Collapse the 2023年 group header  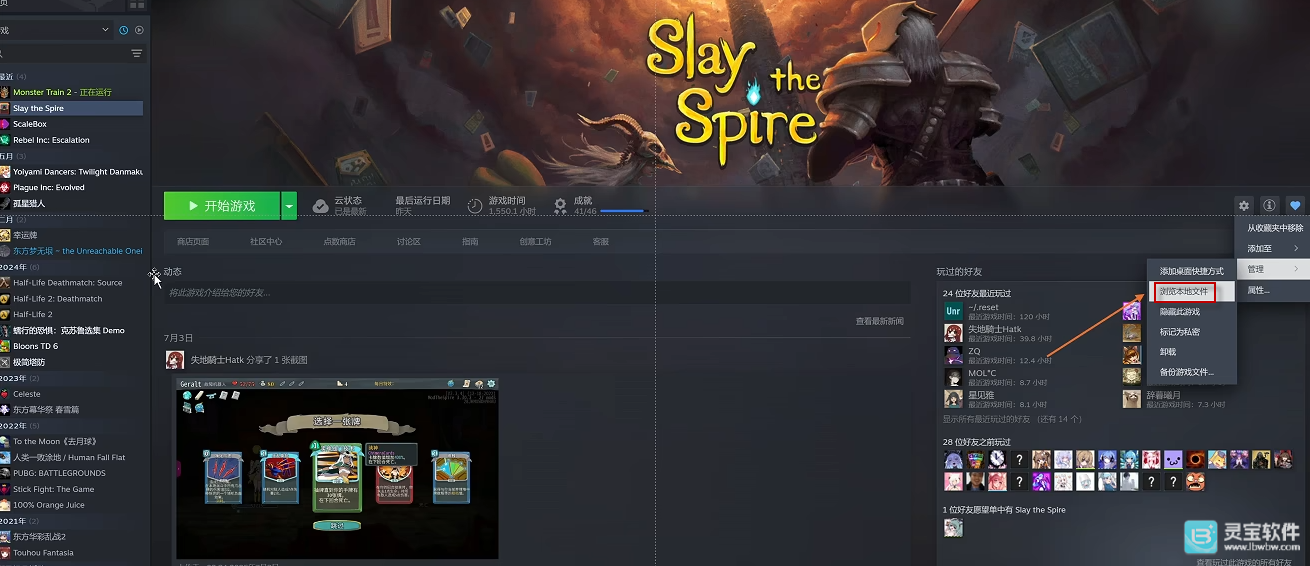(20, 378)
